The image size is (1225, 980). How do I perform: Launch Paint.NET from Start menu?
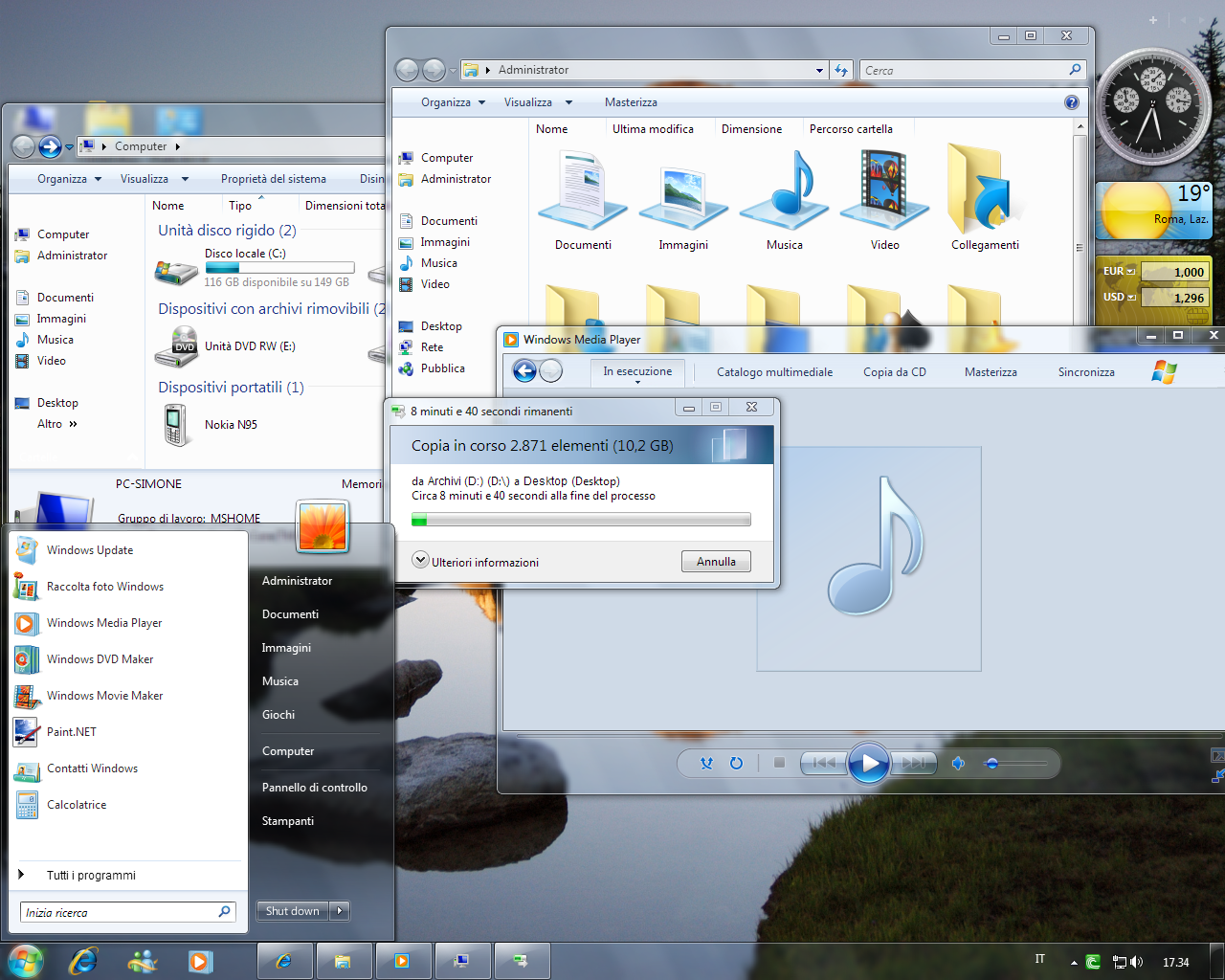[128, 732]
